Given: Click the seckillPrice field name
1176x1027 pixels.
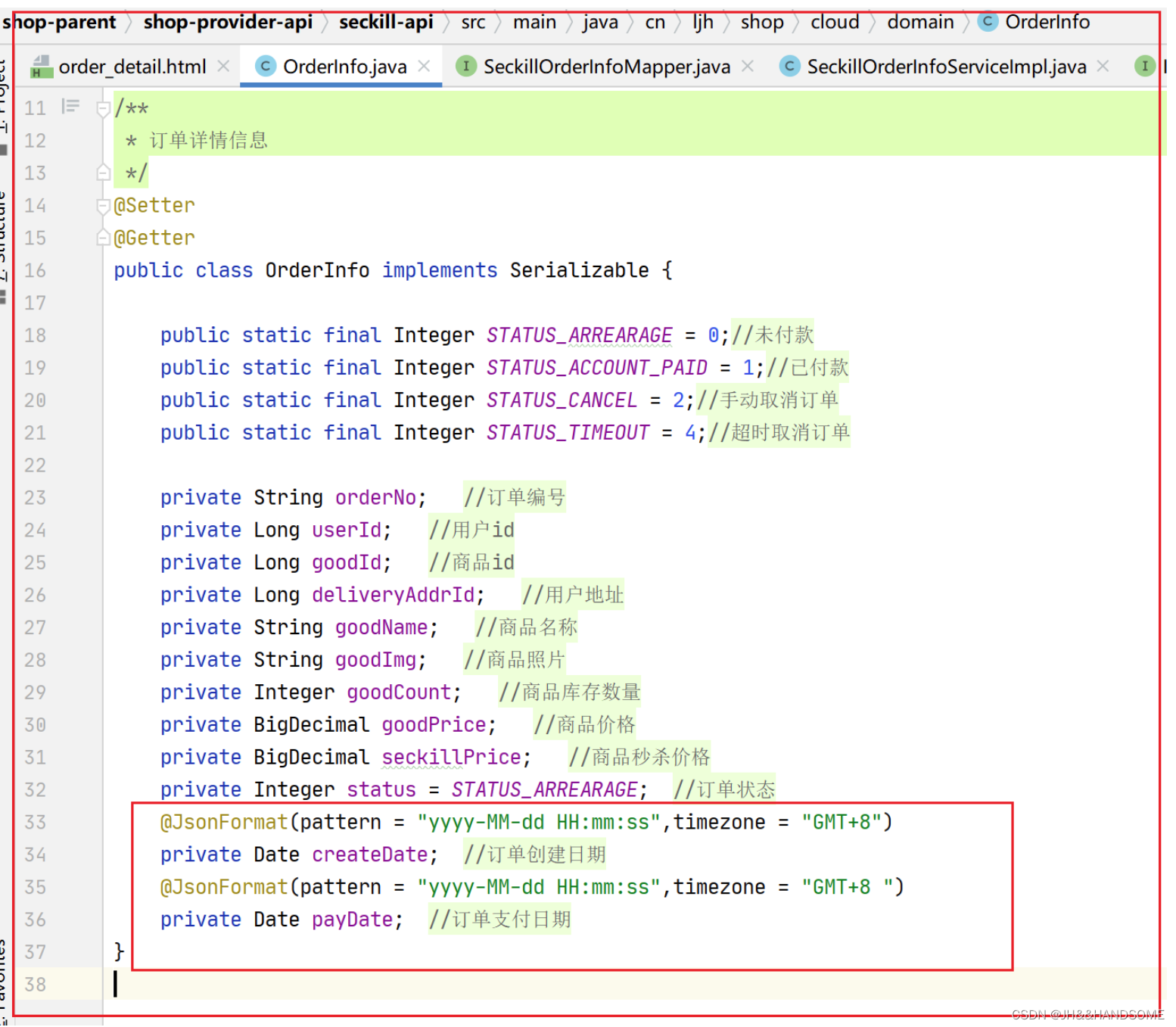Looking at the screenshot, I should 452,758.
